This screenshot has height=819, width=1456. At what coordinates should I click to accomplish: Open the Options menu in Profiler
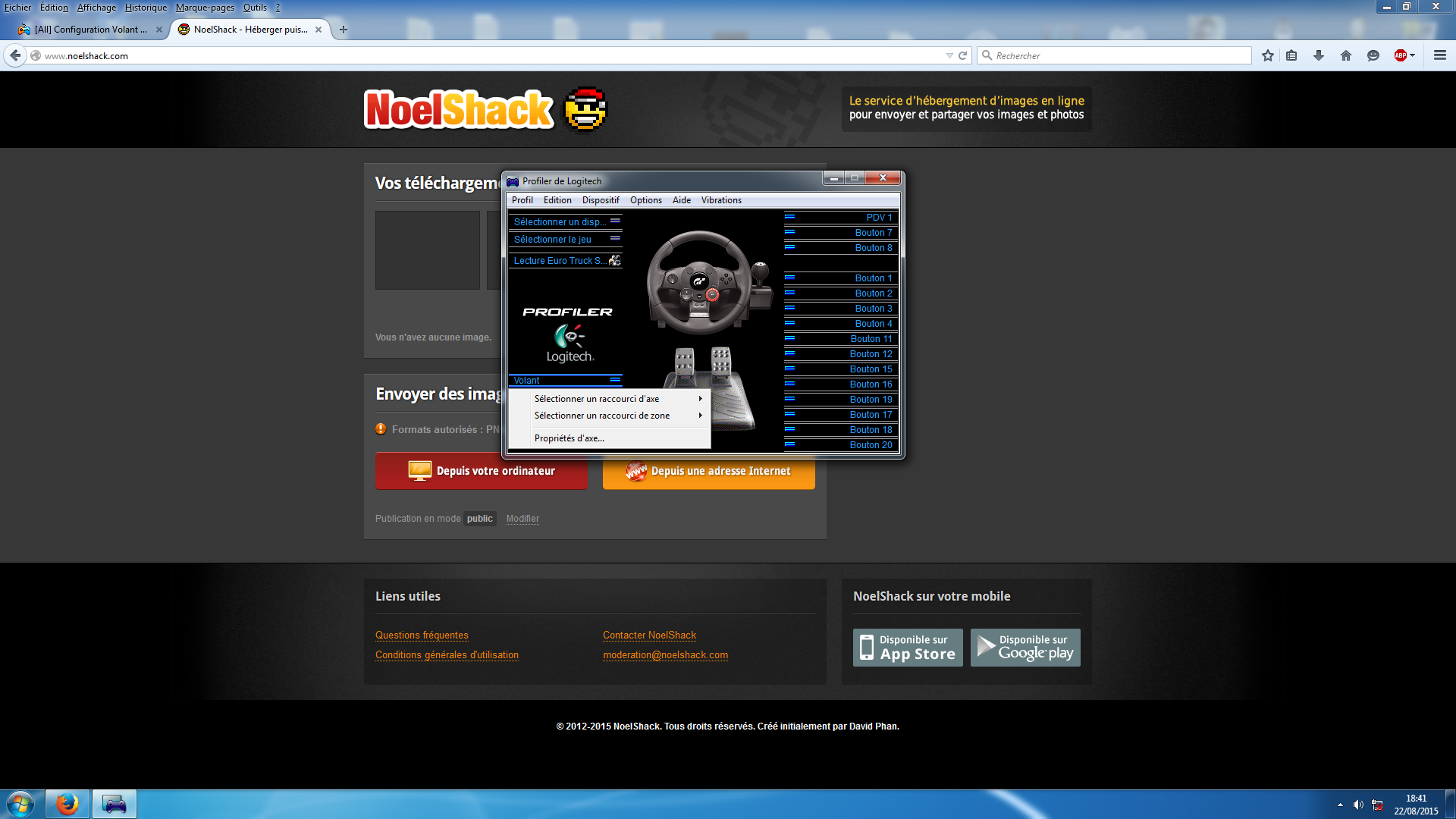pyautogui.click(x=646, y=200)
